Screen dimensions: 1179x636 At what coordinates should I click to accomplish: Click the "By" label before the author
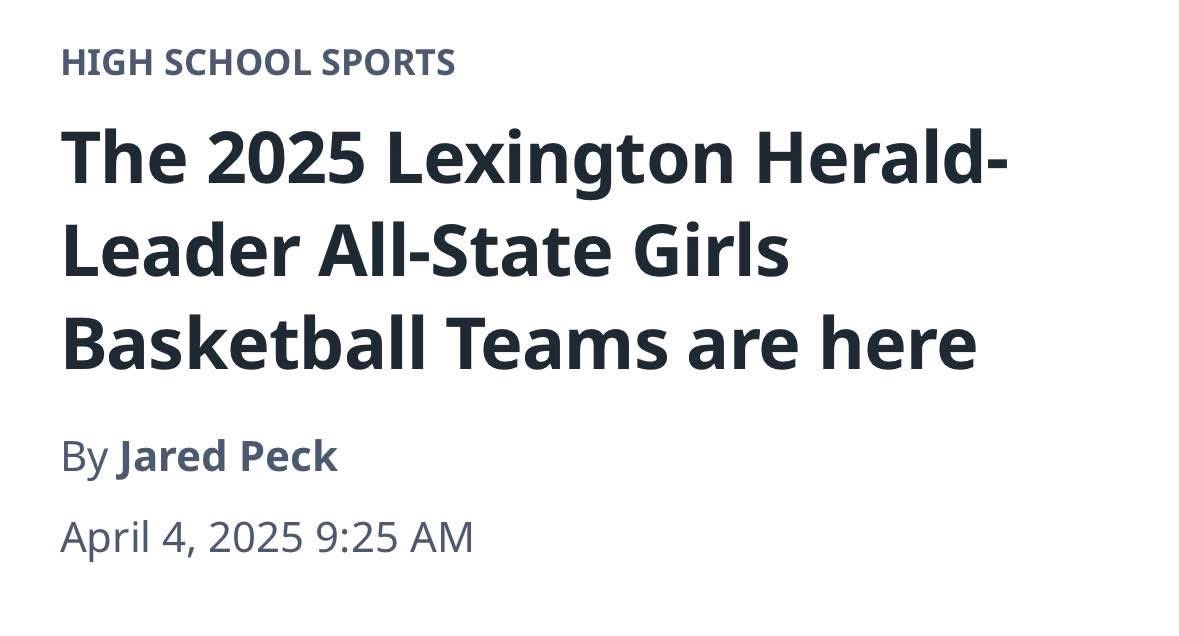pyautogui.click(x=84, y=458)
